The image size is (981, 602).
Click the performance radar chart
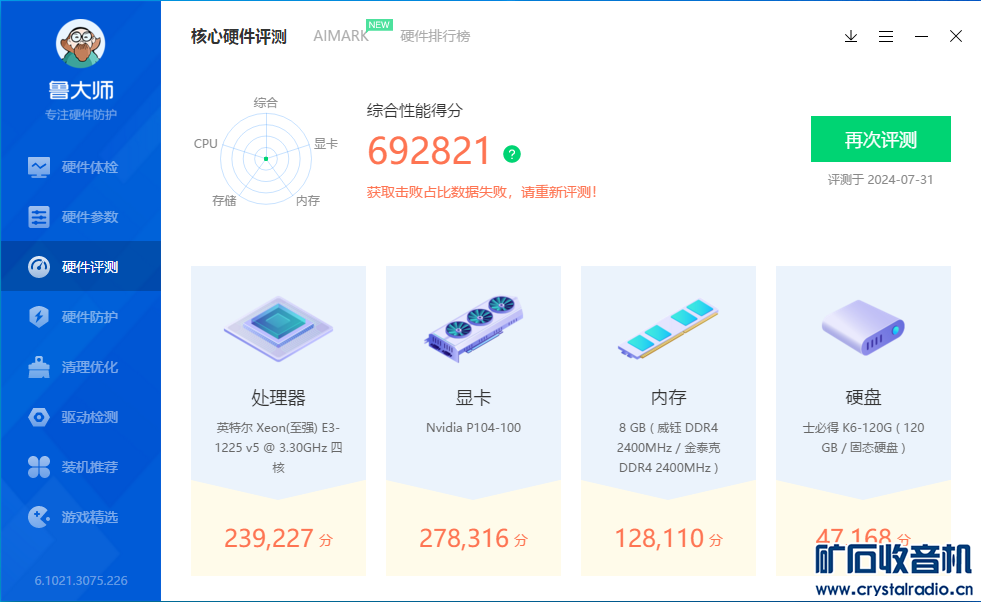[x=266, y=159]
